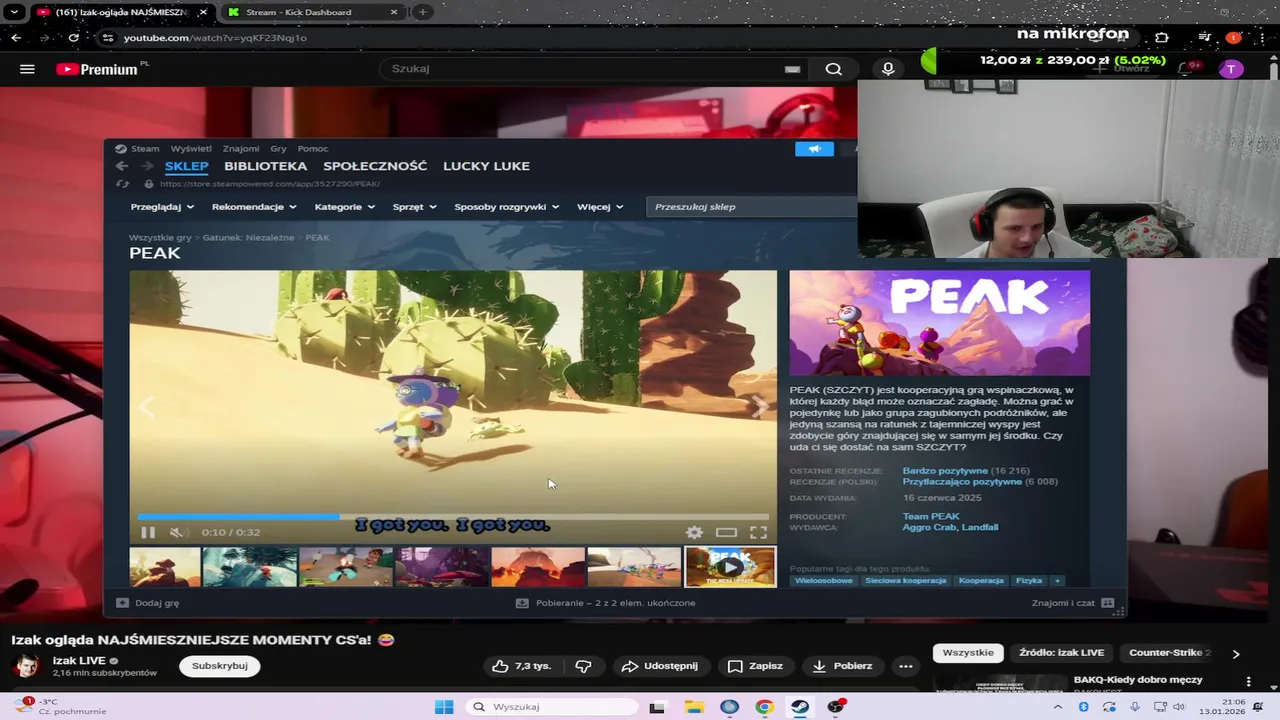
Task: Expand the Przeglądaj dropdown in Steam
Action: coord(161,207)
